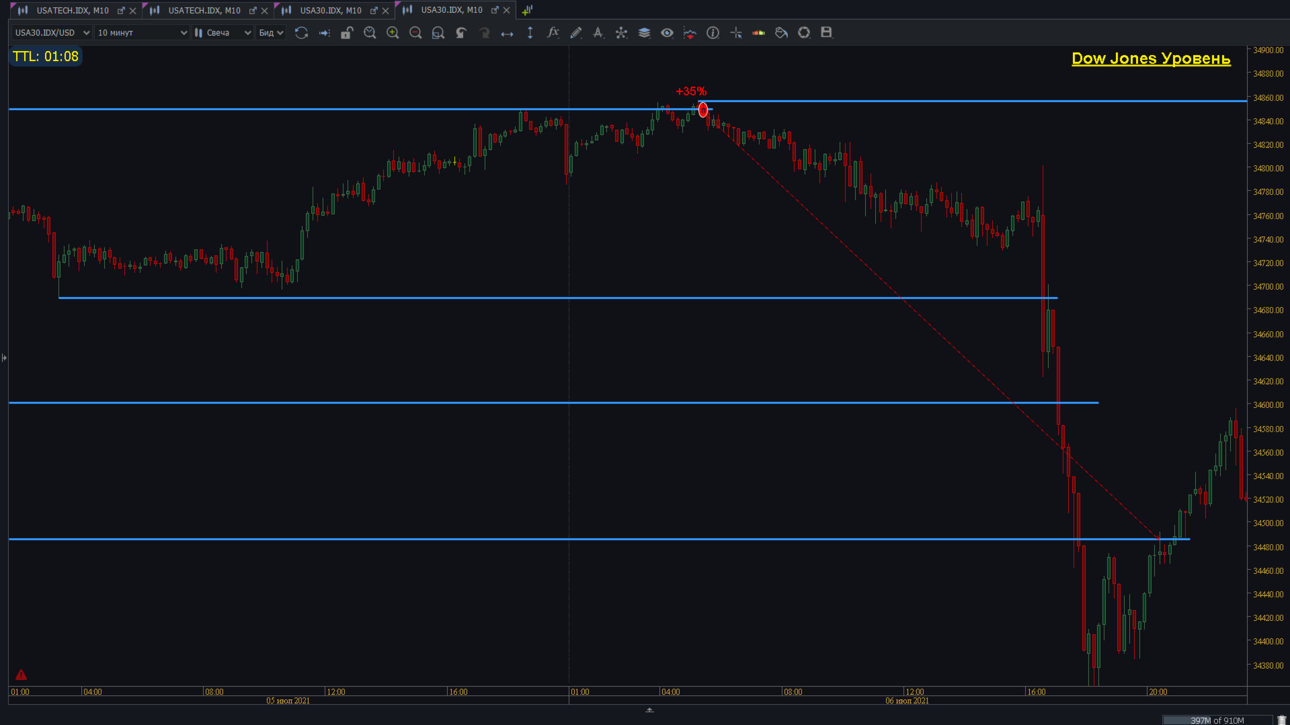This screenshot has width=1290, height=725.
Task: Toggle the chart lock padlock icon
Action: [x=347, y=33]
